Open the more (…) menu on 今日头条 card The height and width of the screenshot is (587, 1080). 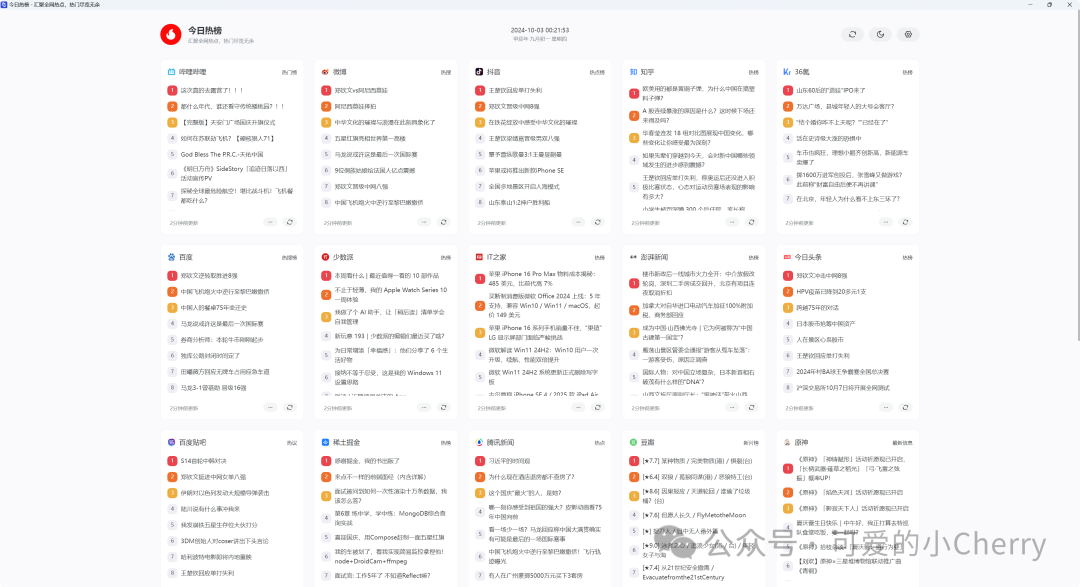(x=886, y=408)
